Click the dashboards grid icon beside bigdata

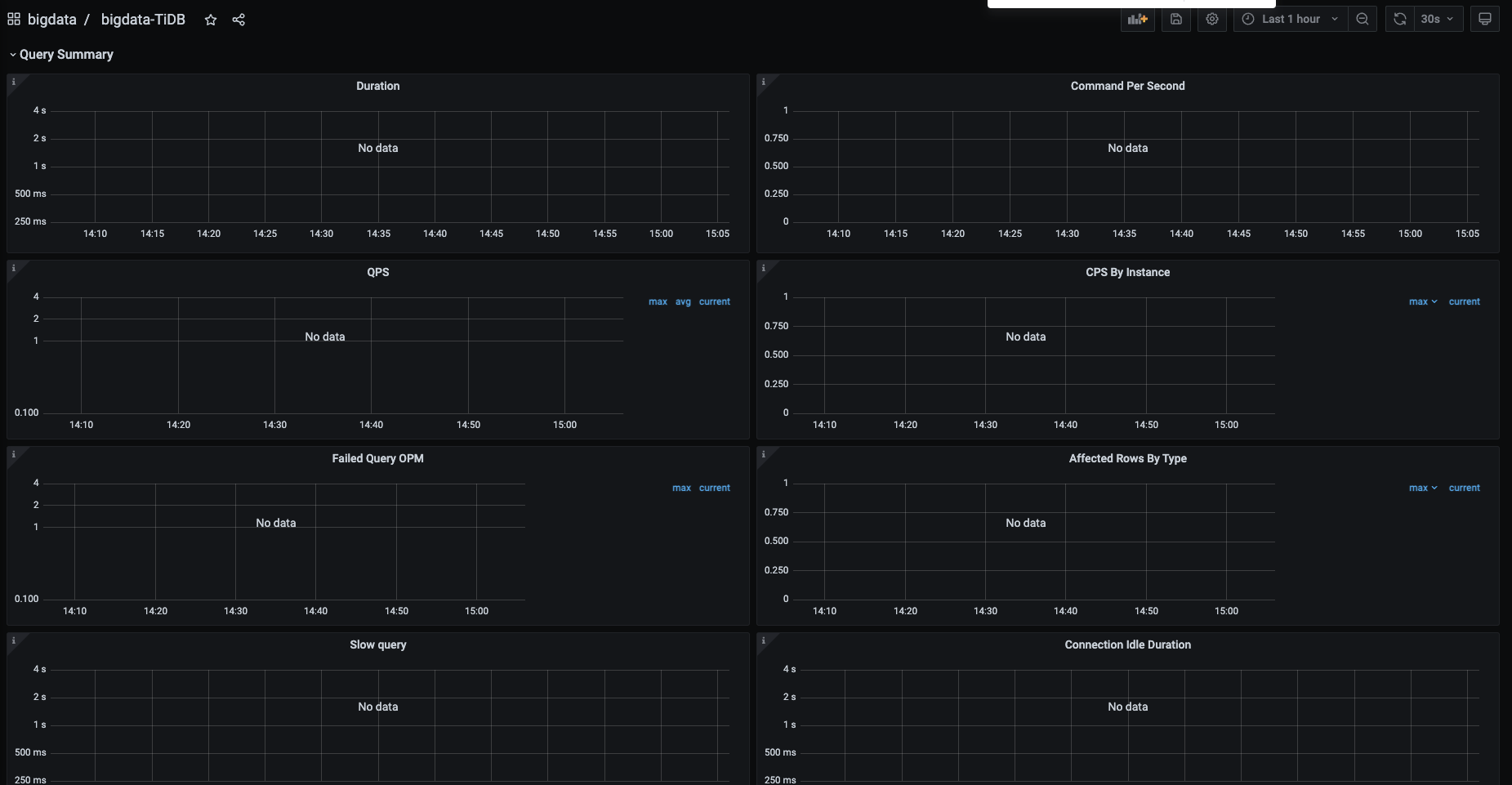pos(14,19)
